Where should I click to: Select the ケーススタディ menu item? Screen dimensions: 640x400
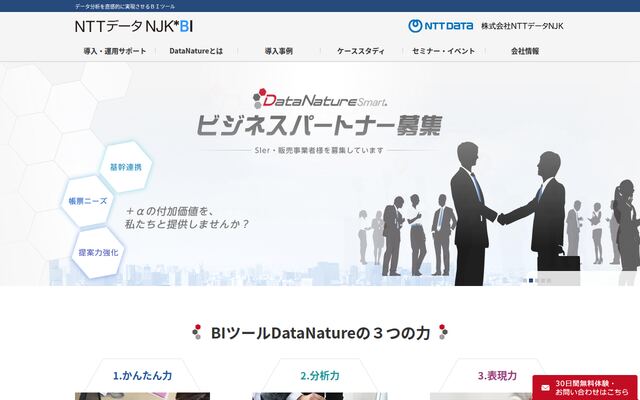point(361,51)
